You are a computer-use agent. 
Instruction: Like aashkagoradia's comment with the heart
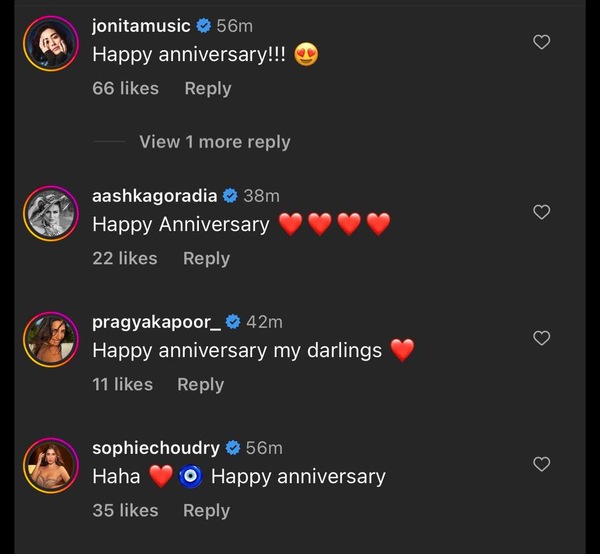click(x=541, y=212)
